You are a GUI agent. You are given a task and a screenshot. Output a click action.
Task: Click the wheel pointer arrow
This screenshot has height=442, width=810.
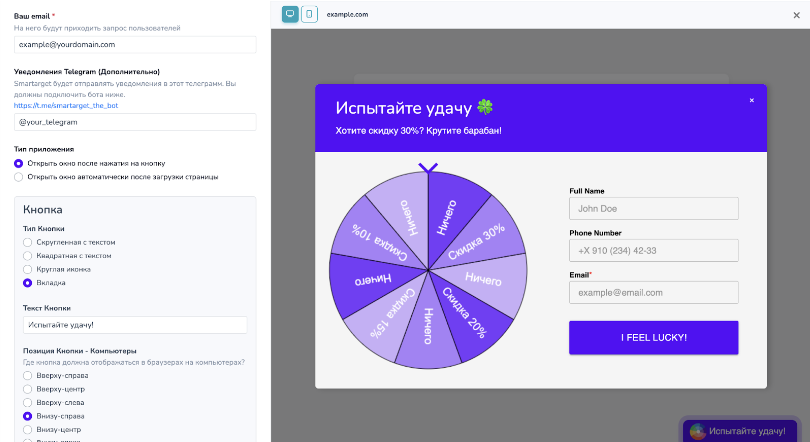428,168
